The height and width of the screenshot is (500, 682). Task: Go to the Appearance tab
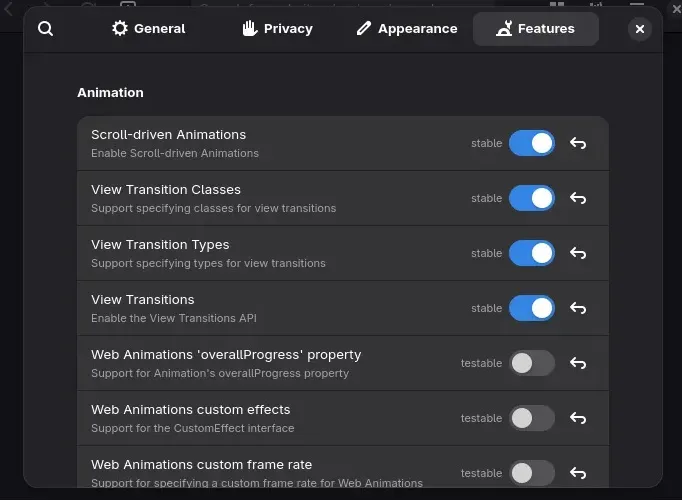407,29
